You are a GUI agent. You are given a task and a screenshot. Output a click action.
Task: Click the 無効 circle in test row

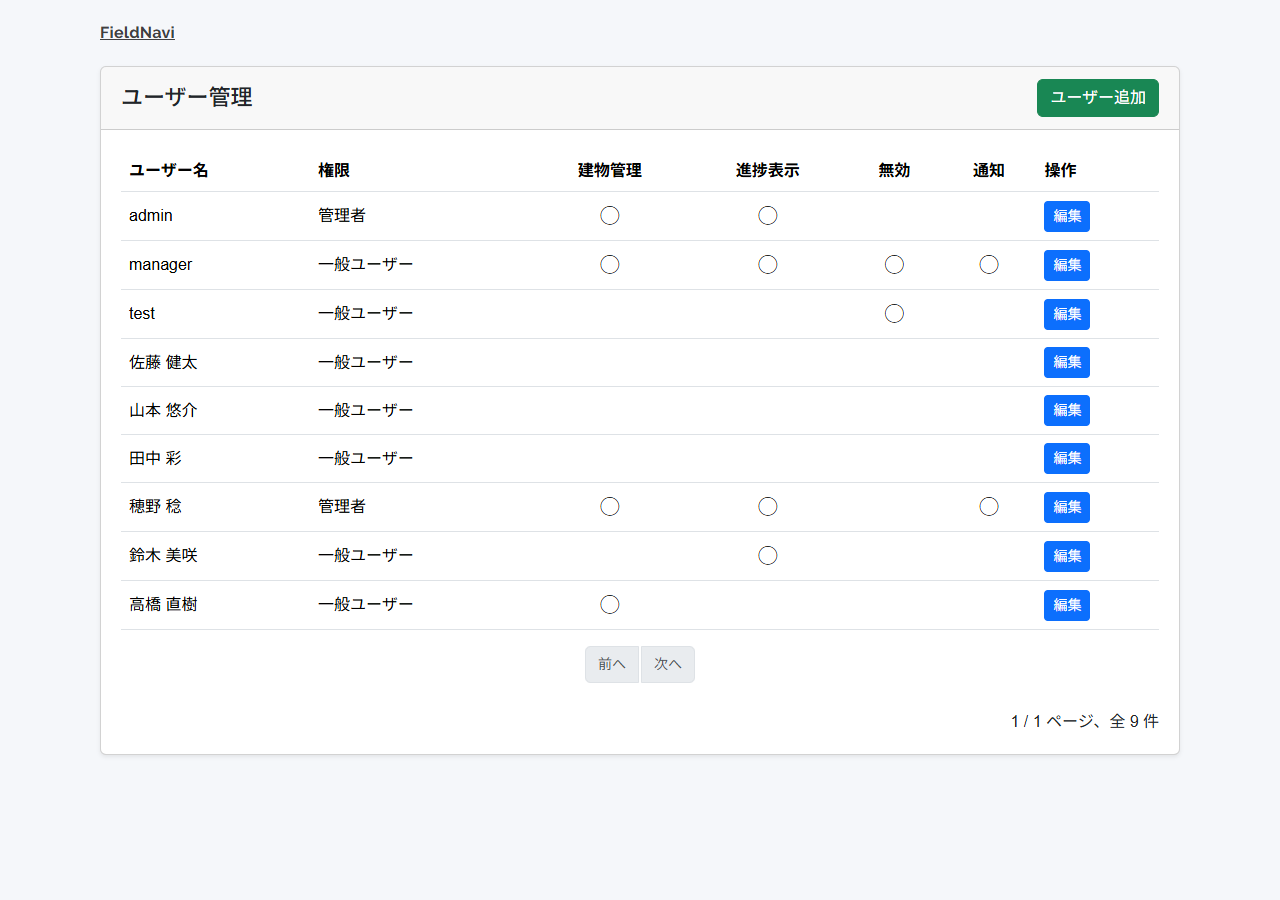895,313
